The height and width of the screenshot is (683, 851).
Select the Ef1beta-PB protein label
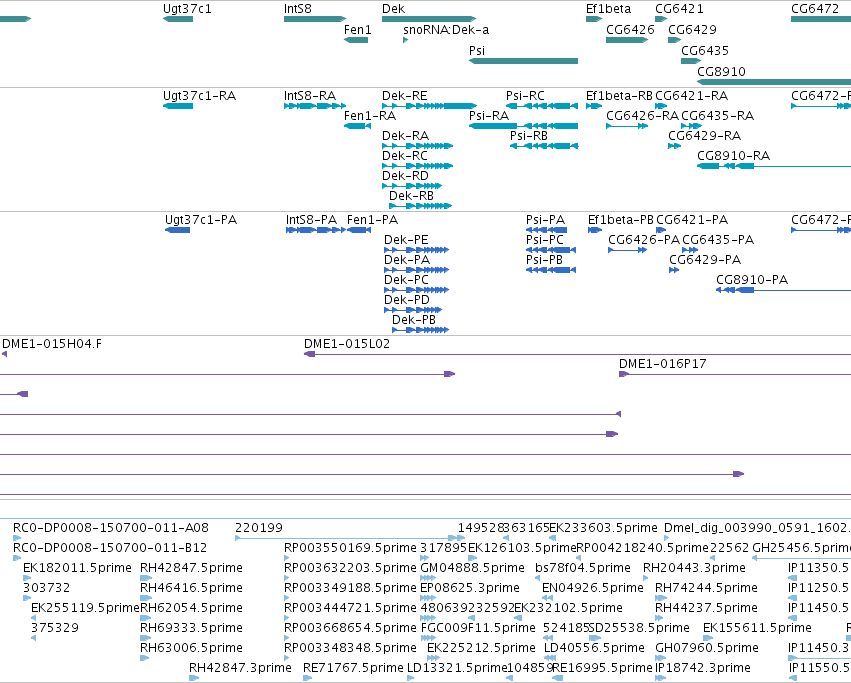click(621, 219)
